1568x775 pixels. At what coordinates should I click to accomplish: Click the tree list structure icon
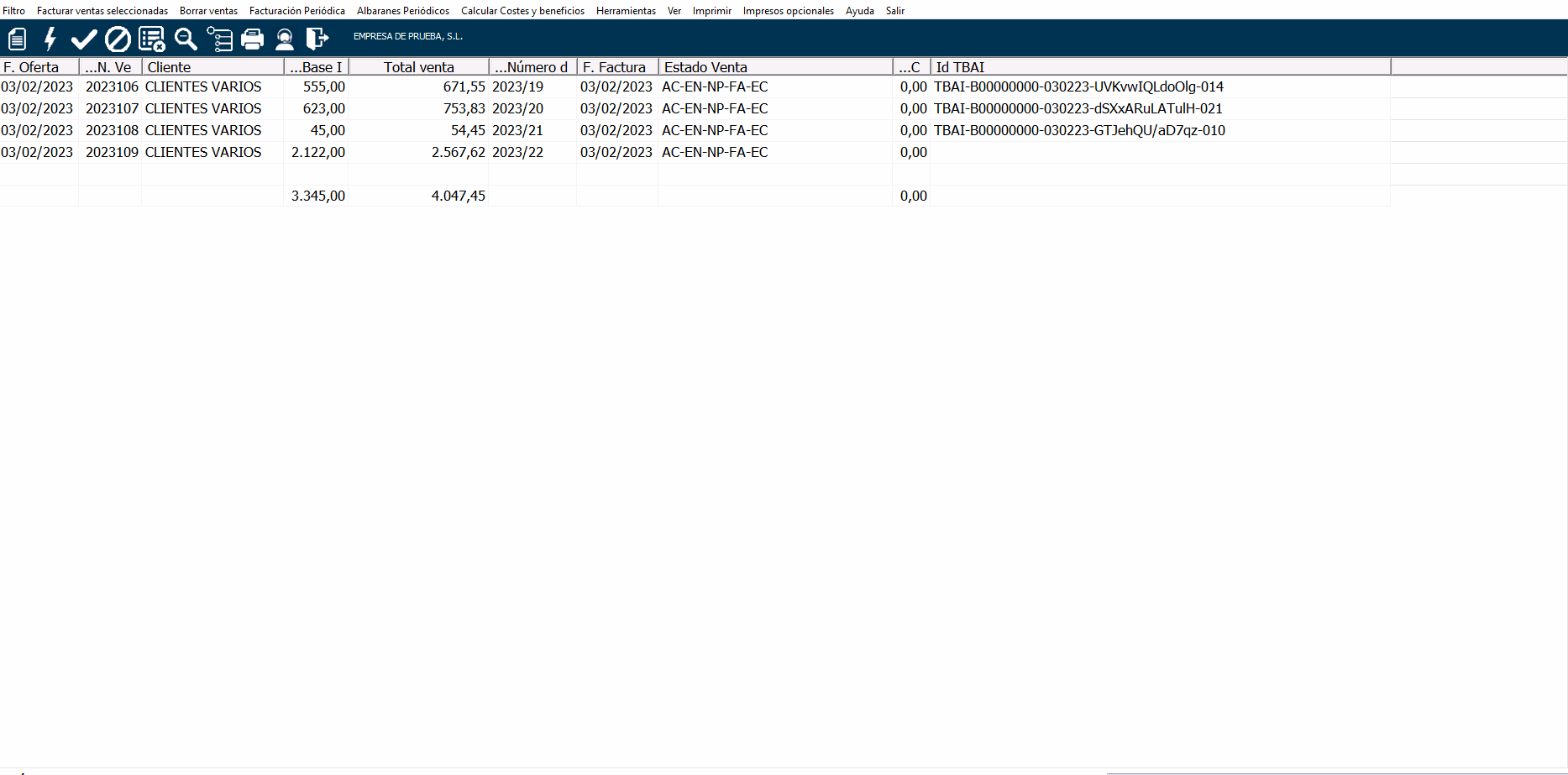point(219,39)
